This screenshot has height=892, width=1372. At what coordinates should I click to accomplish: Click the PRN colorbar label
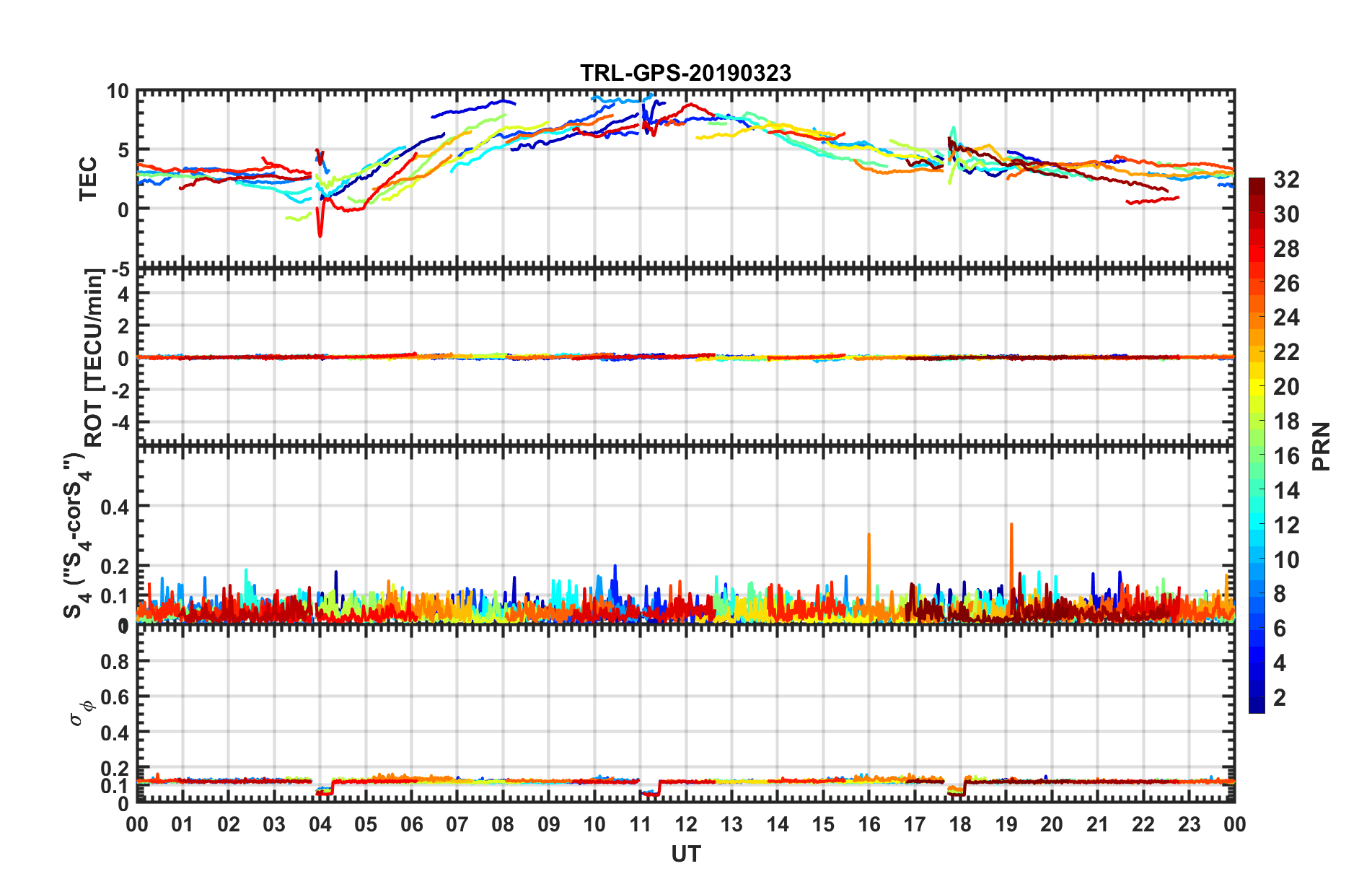1321,446
